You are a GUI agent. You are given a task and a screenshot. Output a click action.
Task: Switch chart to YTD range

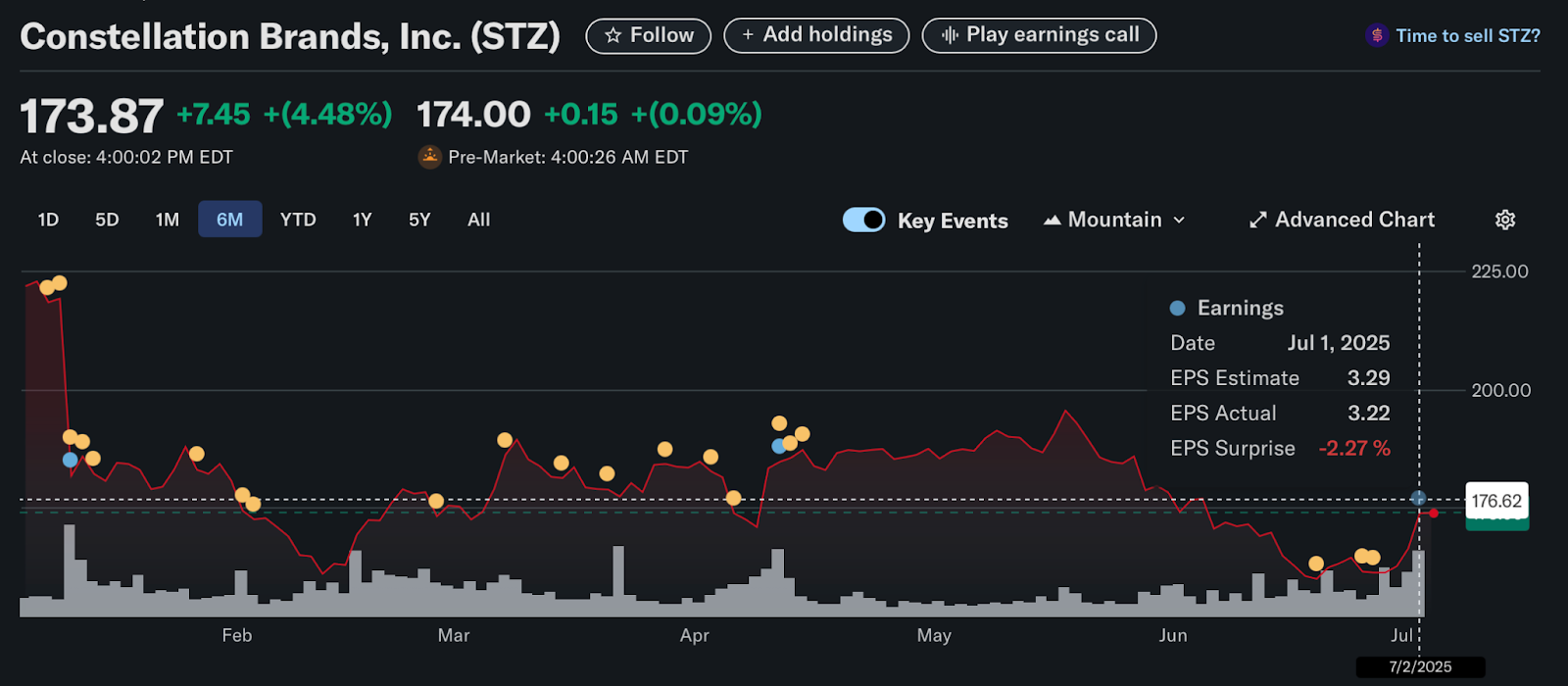(x=298, y=220)
